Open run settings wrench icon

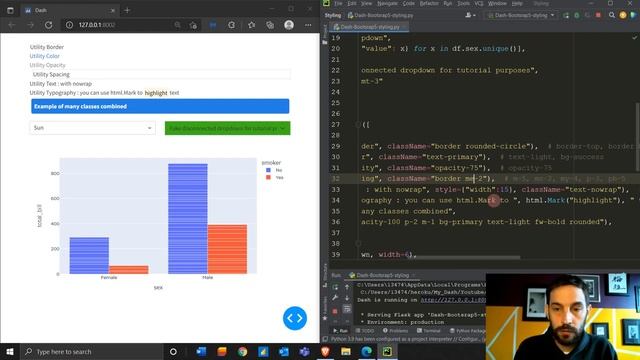click(335, 298)
